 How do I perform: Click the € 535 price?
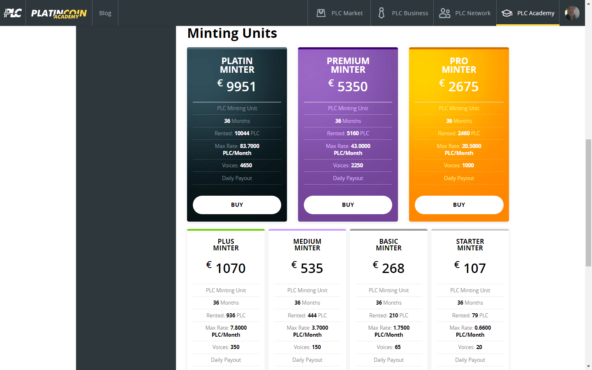(x=307, y=268)
